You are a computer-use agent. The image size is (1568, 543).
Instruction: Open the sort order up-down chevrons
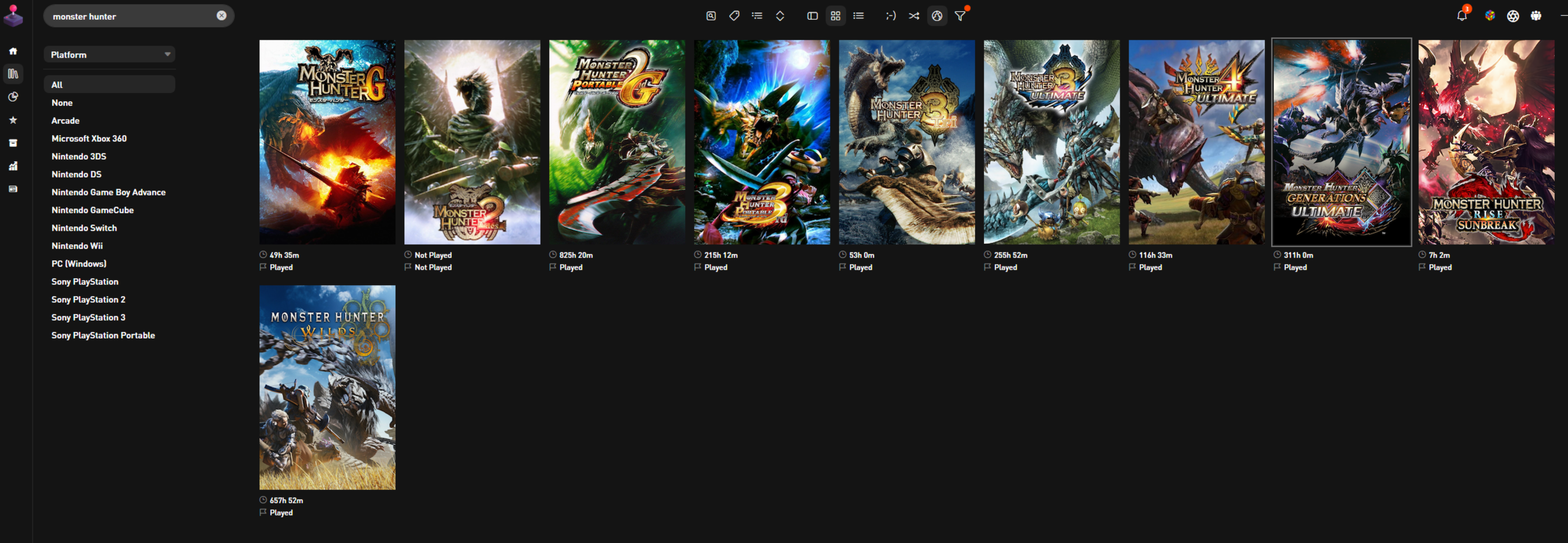pyautogui.click(x=780, y=16)
